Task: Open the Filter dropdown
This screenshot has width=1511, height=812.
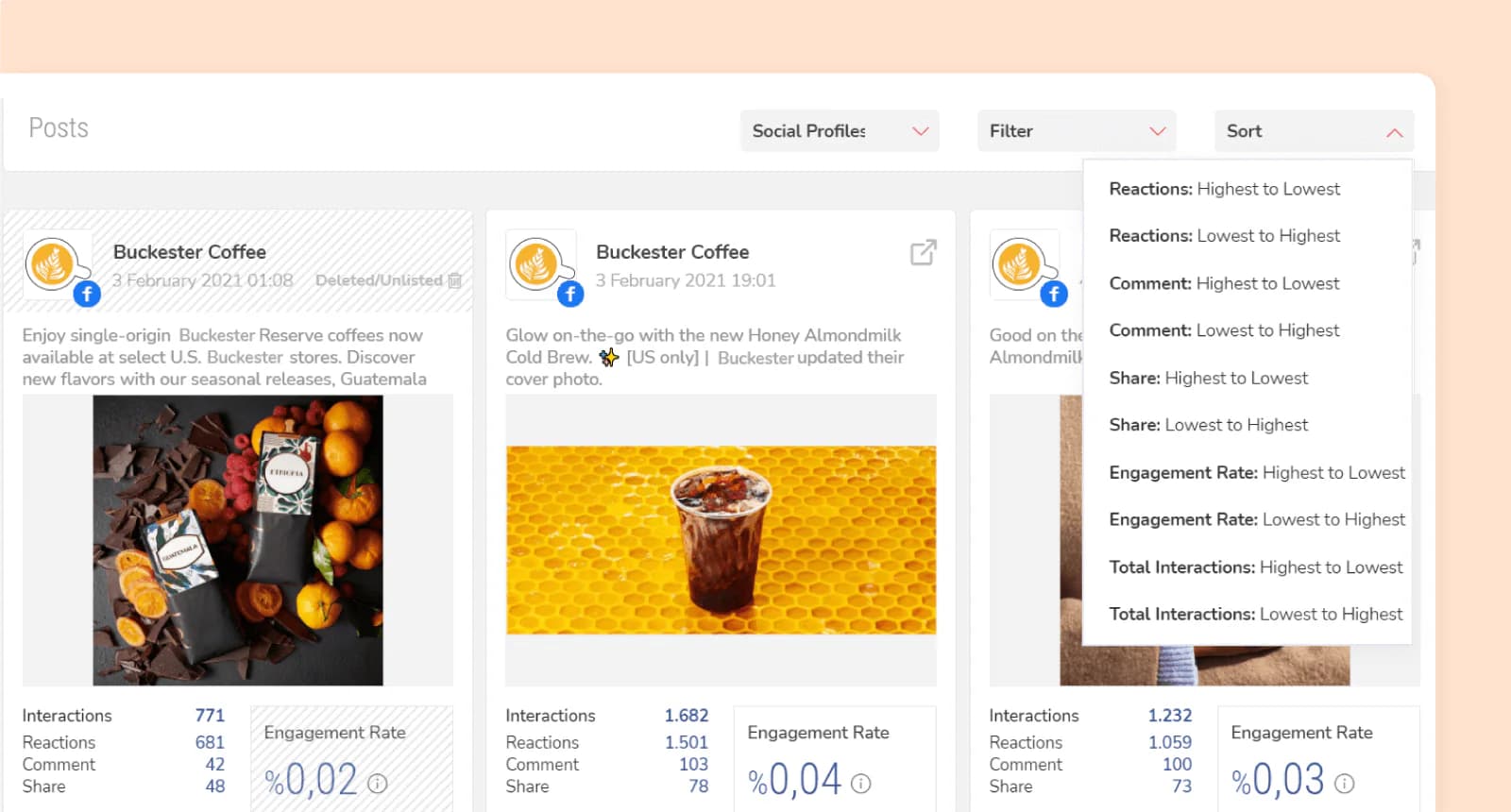Action: point(1077,131)
